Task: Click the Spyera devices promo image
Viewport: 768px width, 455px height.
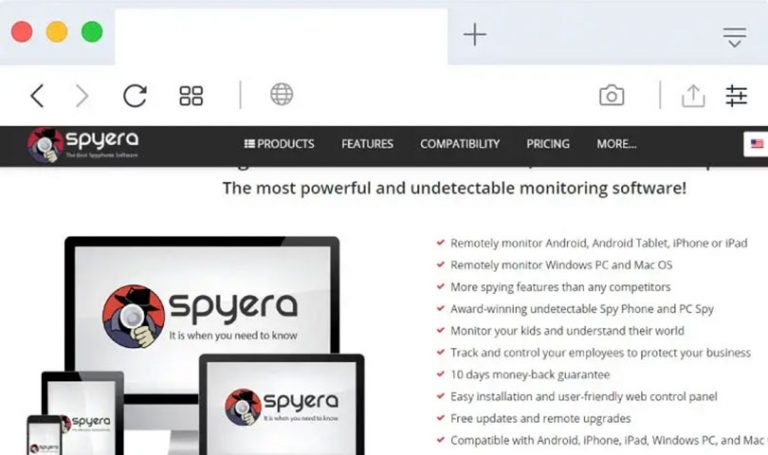Action: click(x=196, y=345)
